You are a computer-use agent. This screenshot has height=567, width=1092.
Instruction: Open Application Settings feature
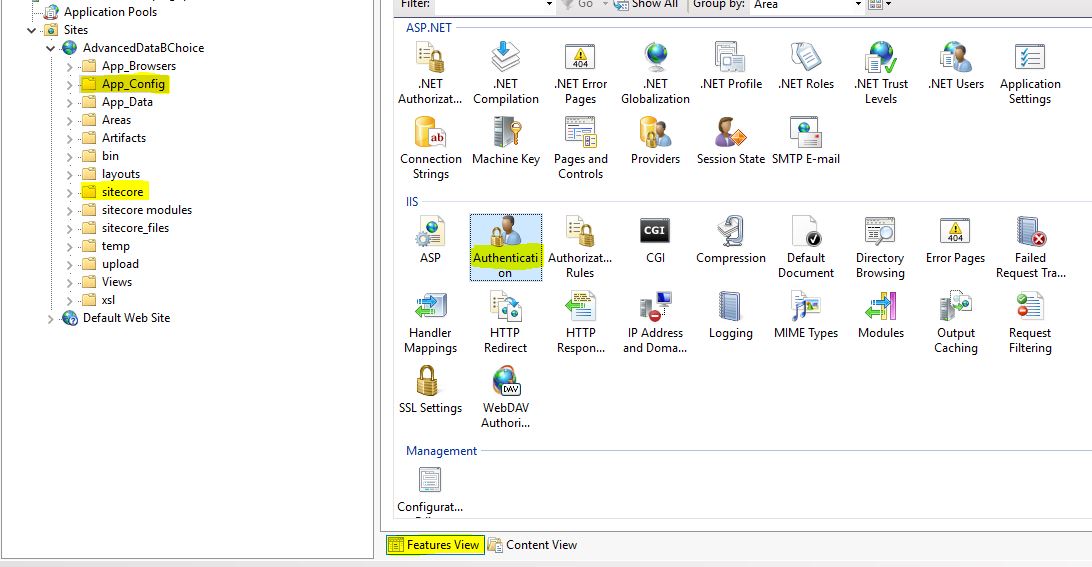pos(1030,73)
